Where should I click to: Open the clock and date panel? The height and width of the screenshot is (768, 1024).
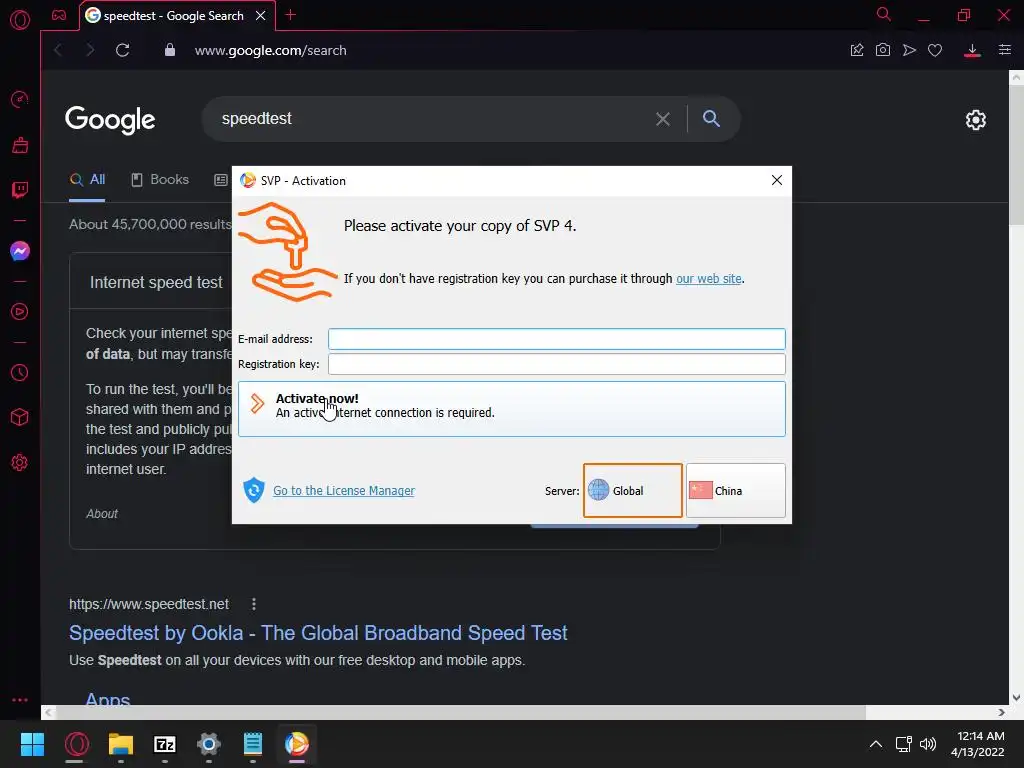click(978, 744)
